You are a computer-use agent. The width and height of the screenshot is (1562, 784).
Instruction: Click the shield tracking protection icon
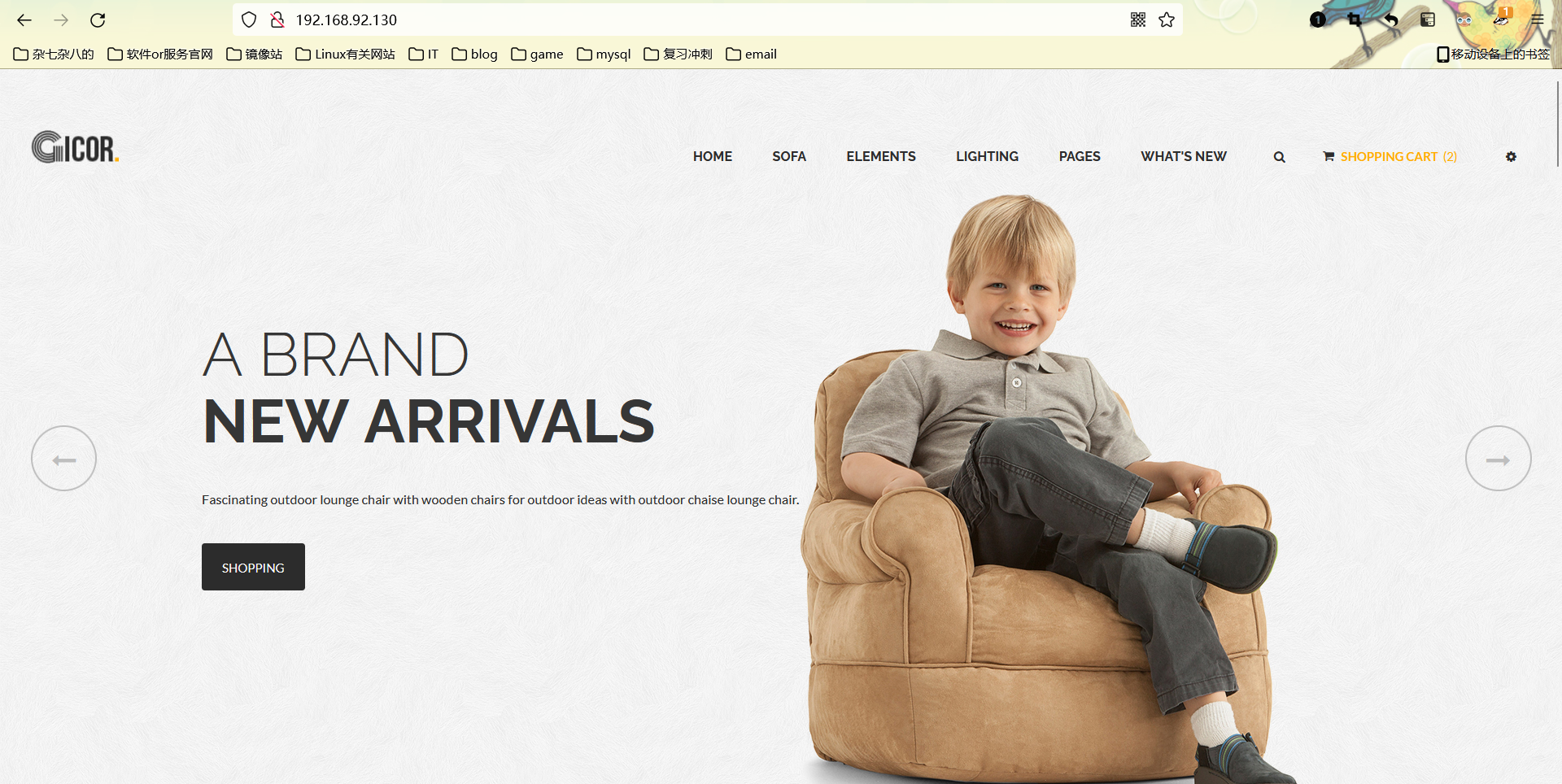pyautogui.click(x=249, y=20)
